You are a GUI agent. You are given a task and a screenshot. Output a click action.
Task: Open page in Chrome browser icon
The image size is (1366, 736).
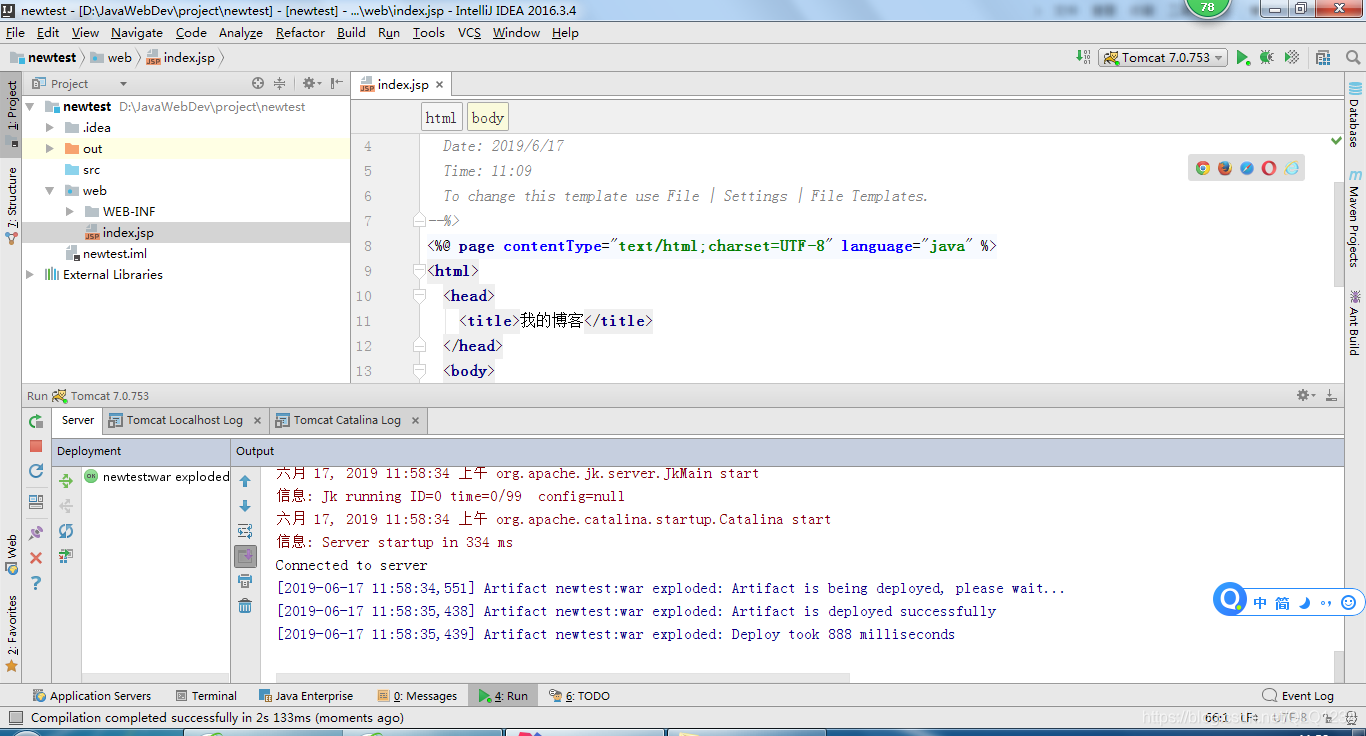click(x=1203, y=168)
